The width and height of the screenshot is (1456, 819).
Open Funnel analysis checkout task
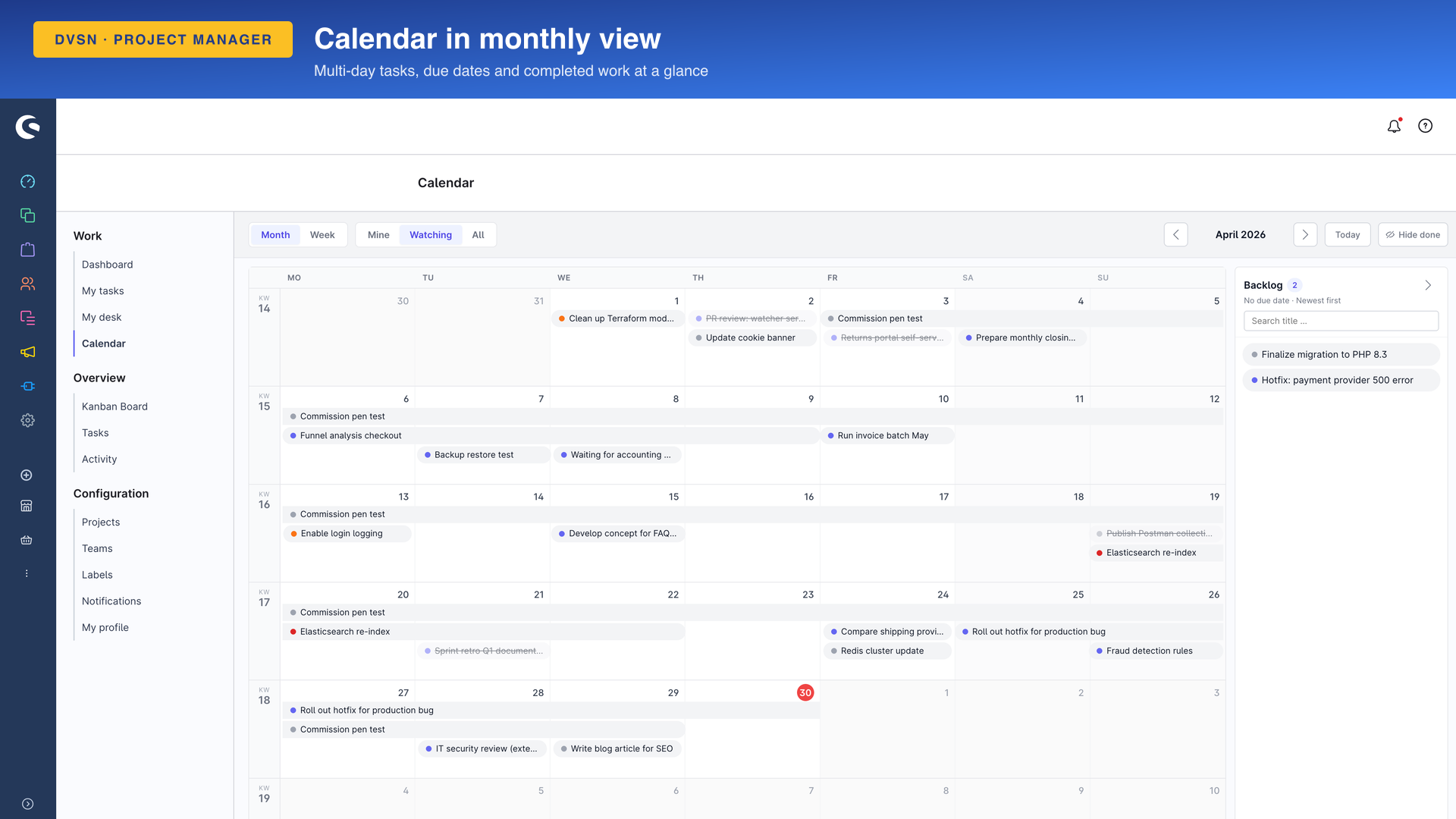click(551, 435)
